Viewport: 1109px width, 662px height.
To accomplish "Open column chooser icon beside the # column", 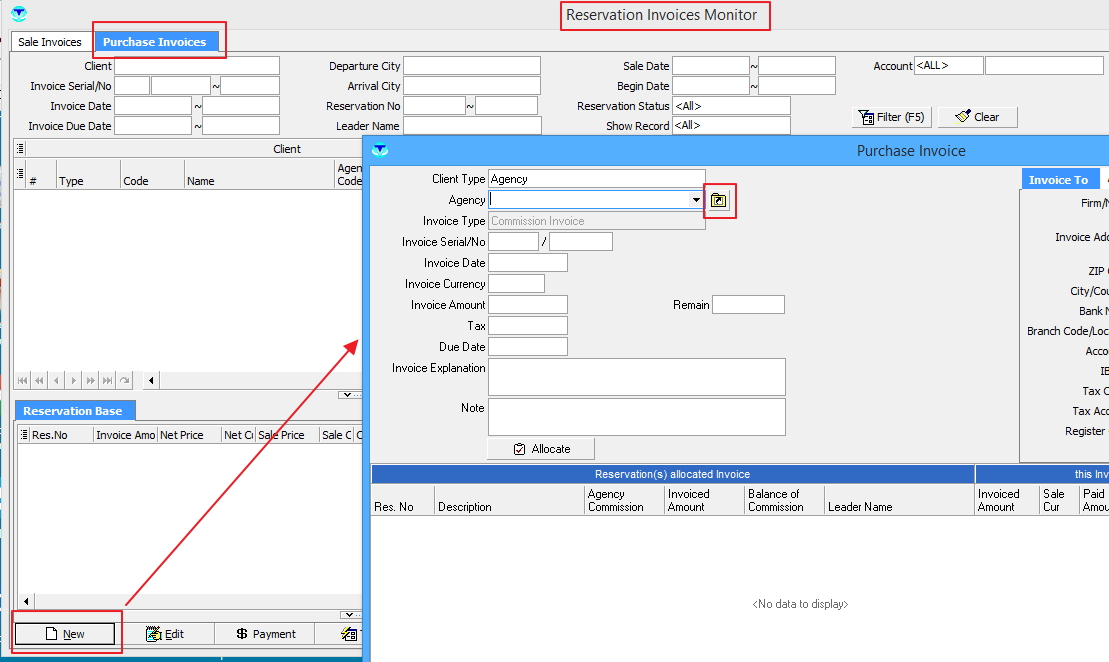I will (x=20, y=173).
